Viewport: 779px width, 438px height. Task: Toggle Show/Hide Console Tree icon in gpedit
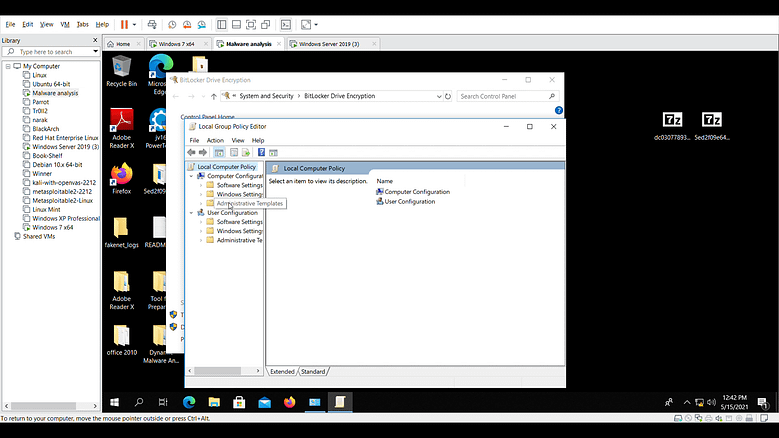(219, 152)
